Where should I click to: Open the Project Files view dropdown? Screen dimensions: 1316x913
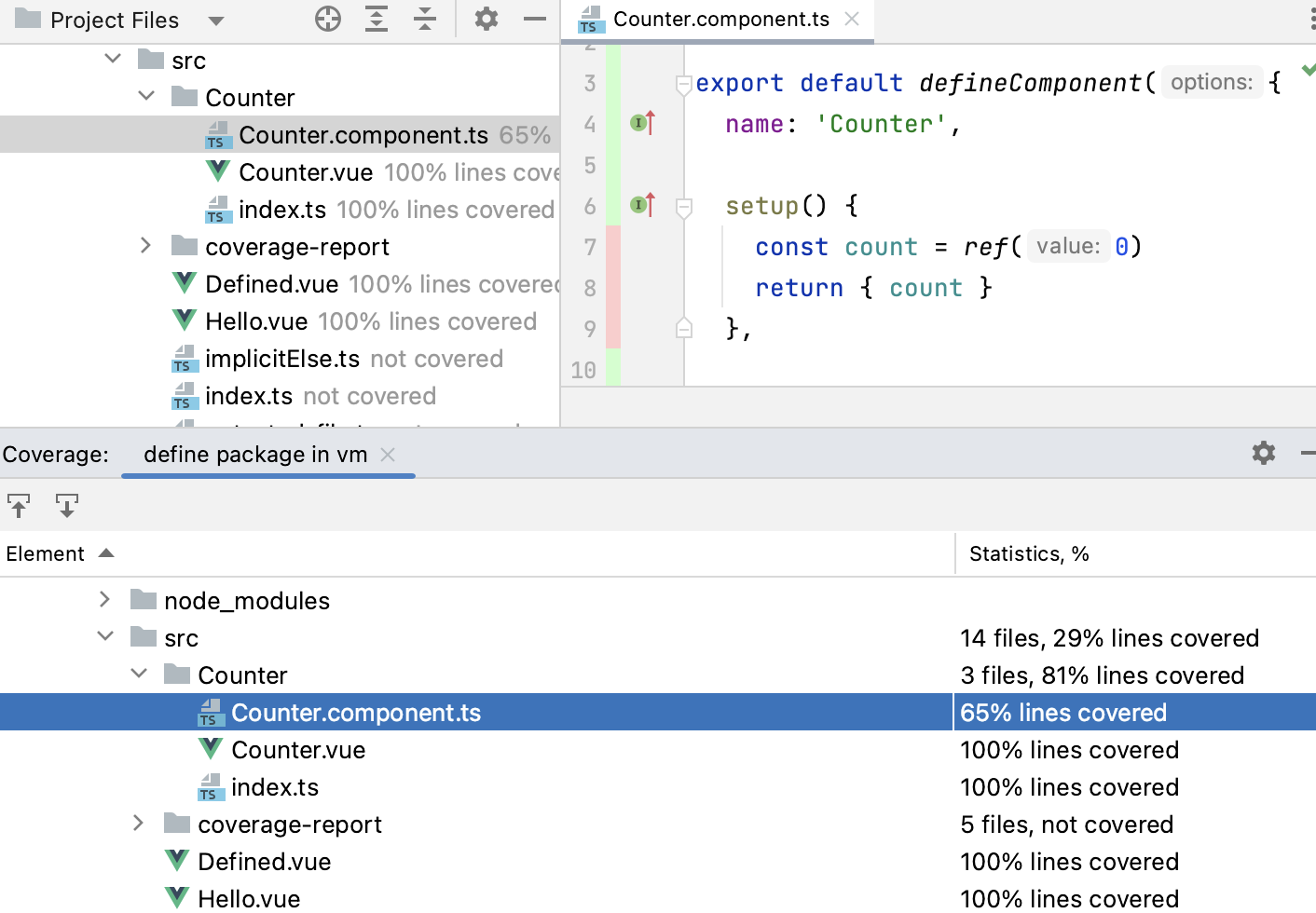point(216,20)
